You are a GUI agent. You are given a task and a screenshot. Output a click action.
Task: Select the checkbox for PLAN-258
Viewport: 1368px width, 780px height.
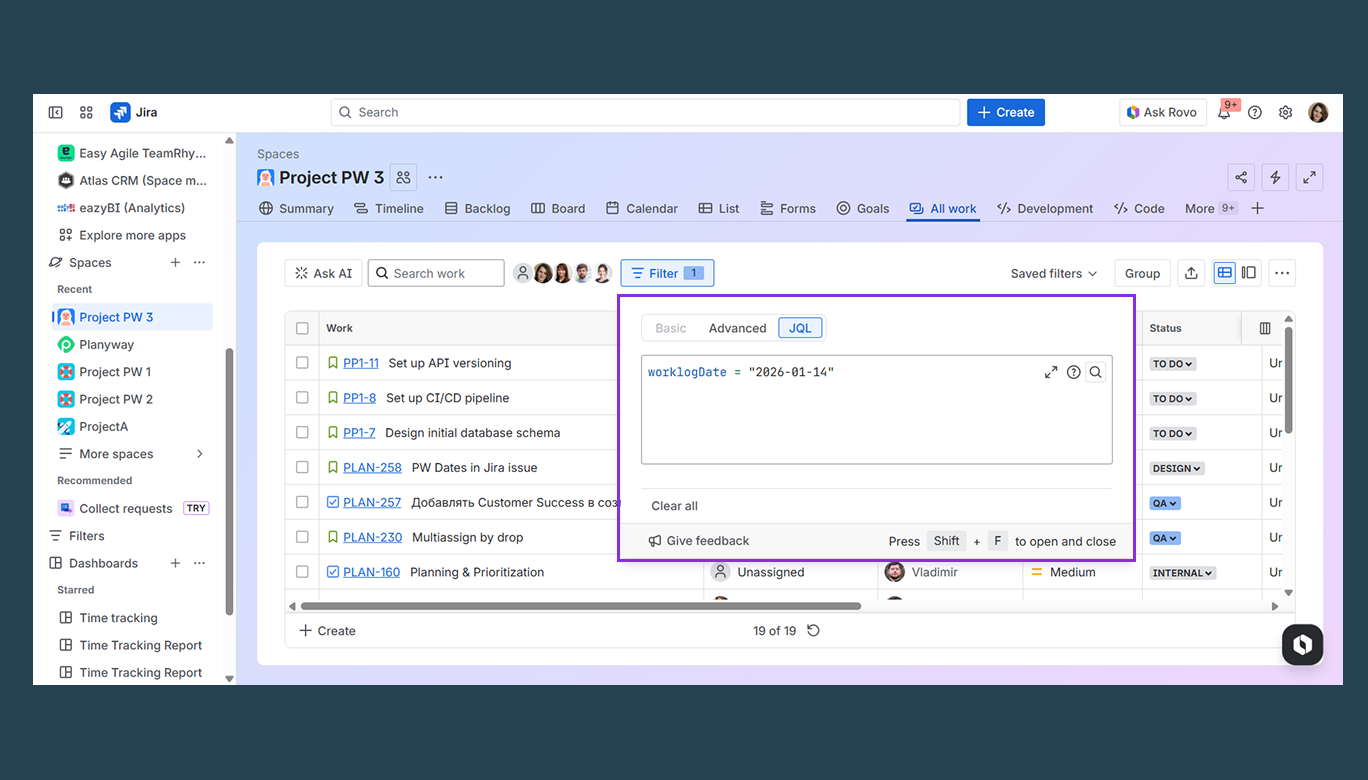pos(301,467)
